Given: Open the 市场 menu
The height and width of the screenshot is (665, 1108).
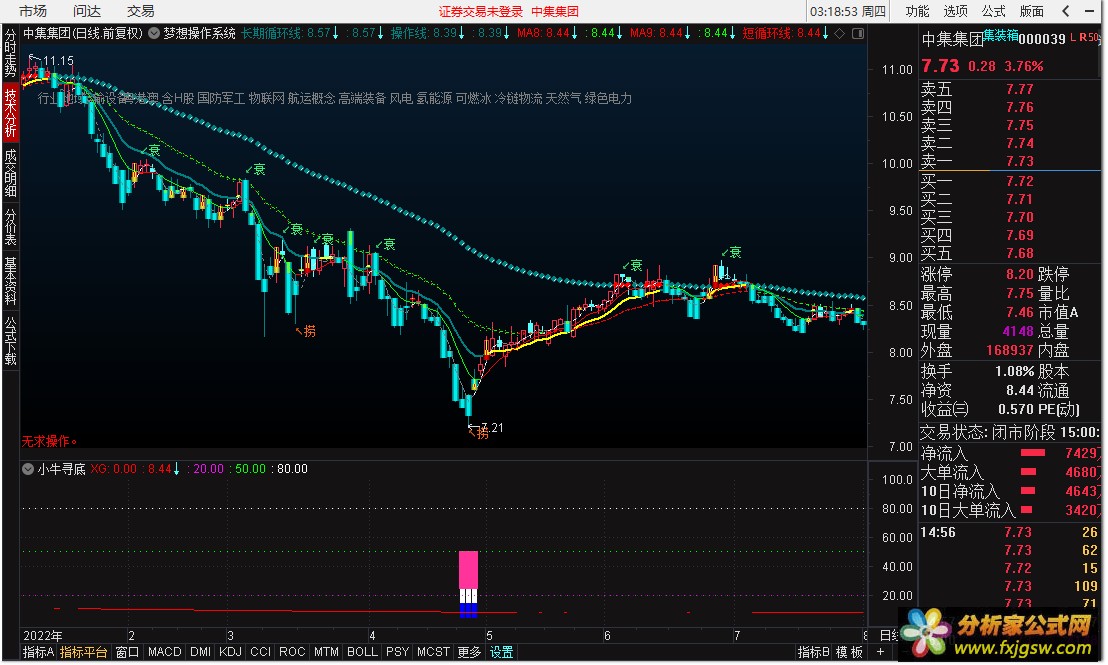Looking at the screenshot, I should [33, 11].
